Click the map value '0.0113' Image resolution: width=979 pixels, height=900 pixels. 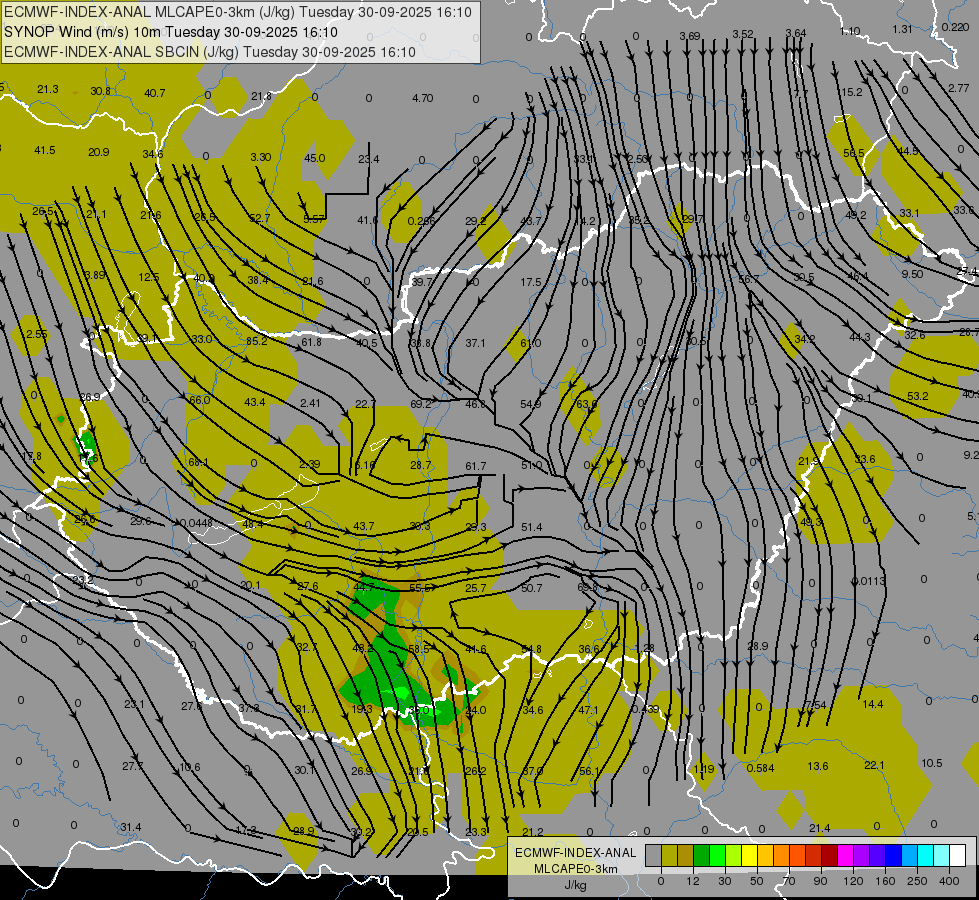click(868, 581)
